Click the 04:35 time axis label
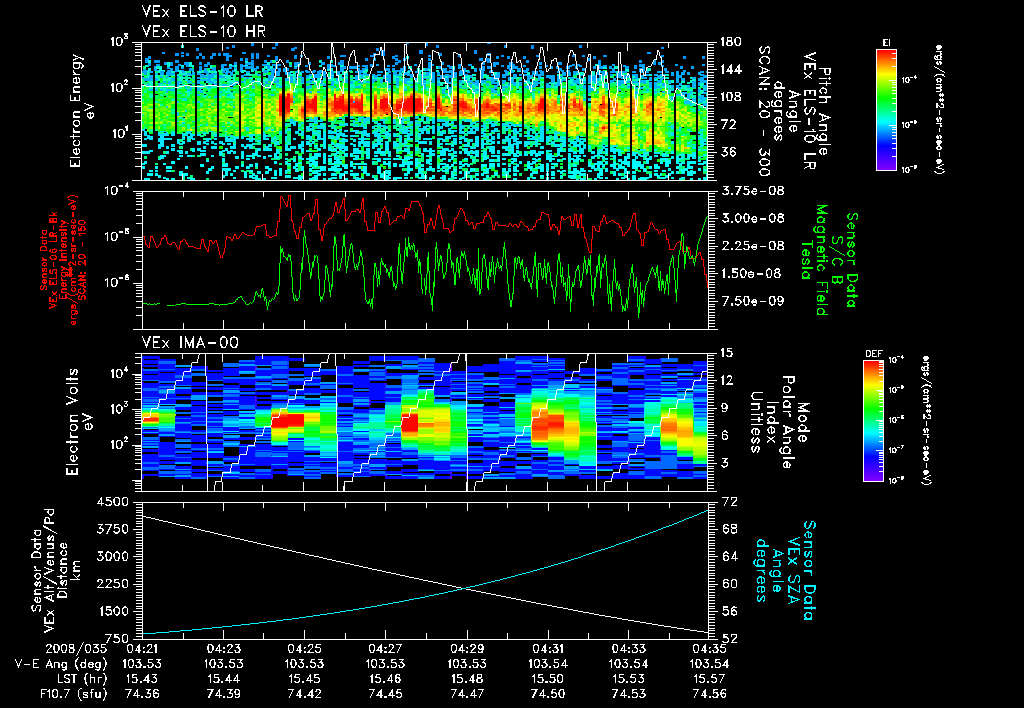The height and width of the screenshot is (708, 1024). point(710,649)
